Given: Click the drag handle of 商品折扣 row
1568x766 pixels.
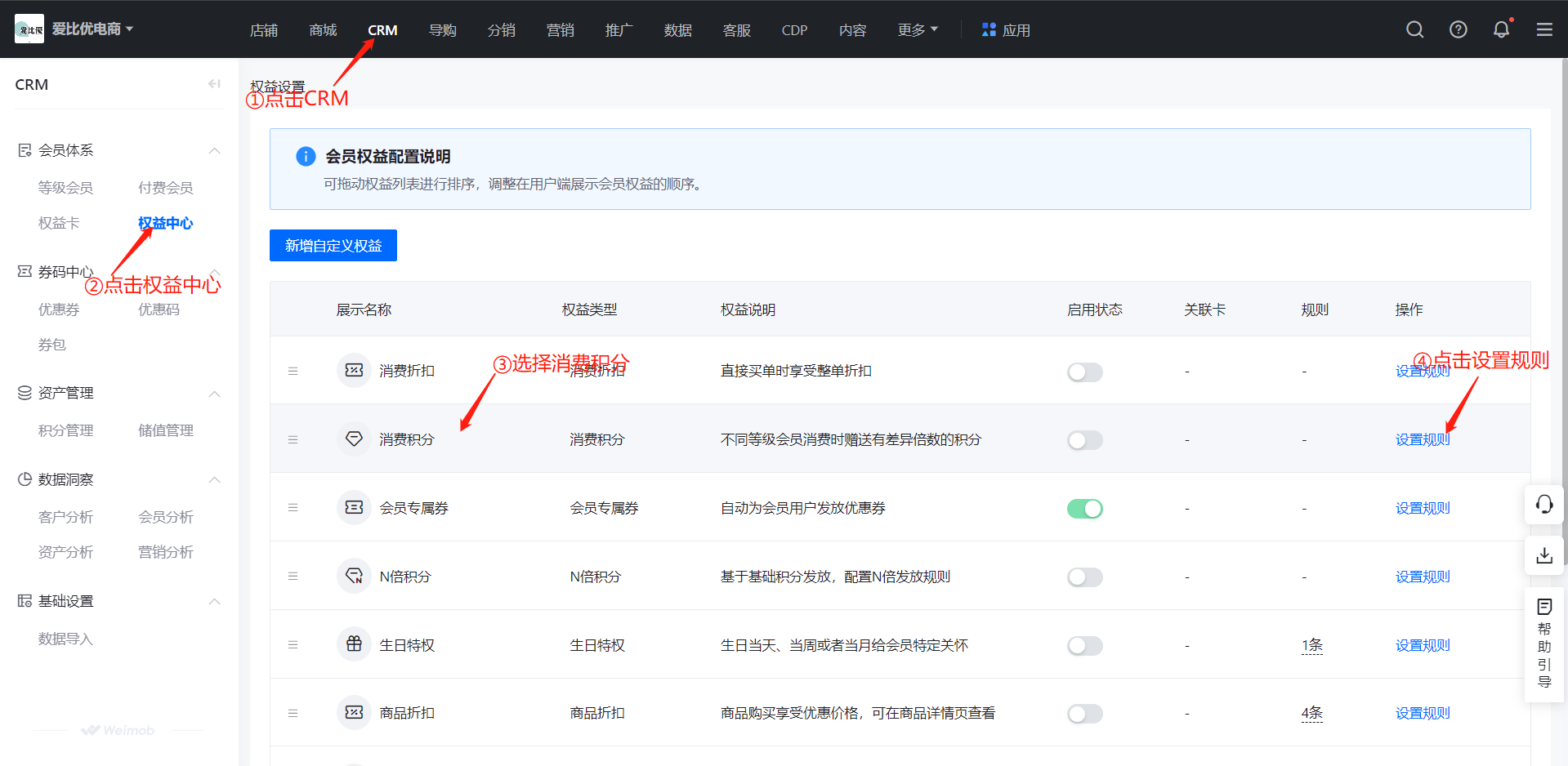Looking at the screenshot, I should tap(293, 713).
